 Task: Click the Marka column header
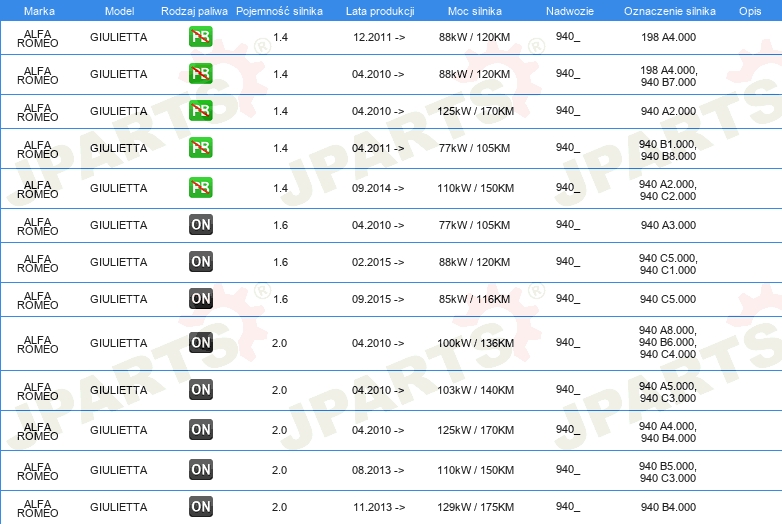coord(39,11)
